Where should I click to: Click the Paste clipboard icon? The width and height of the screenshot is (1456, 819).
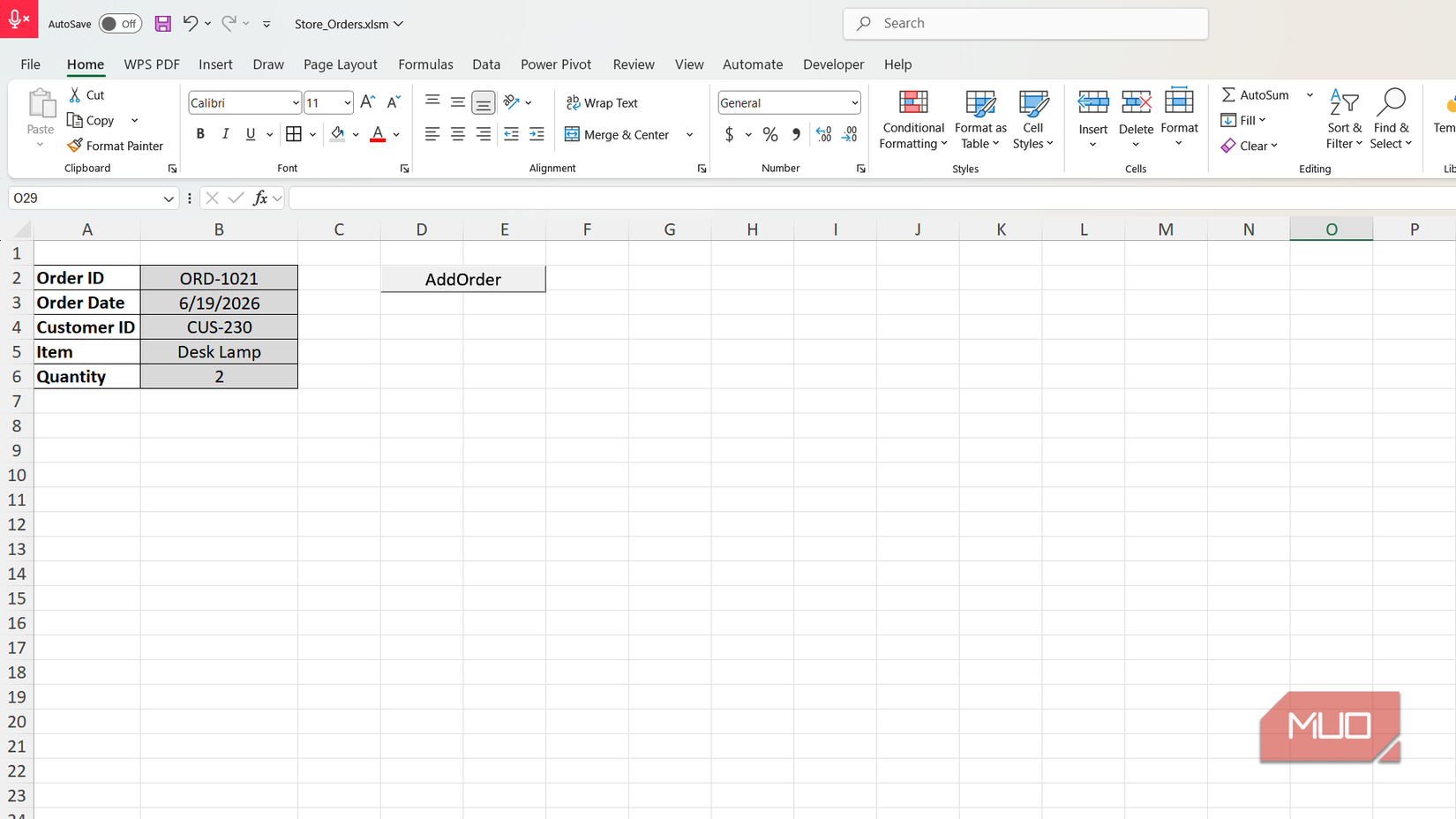click(x=41, y=103)
